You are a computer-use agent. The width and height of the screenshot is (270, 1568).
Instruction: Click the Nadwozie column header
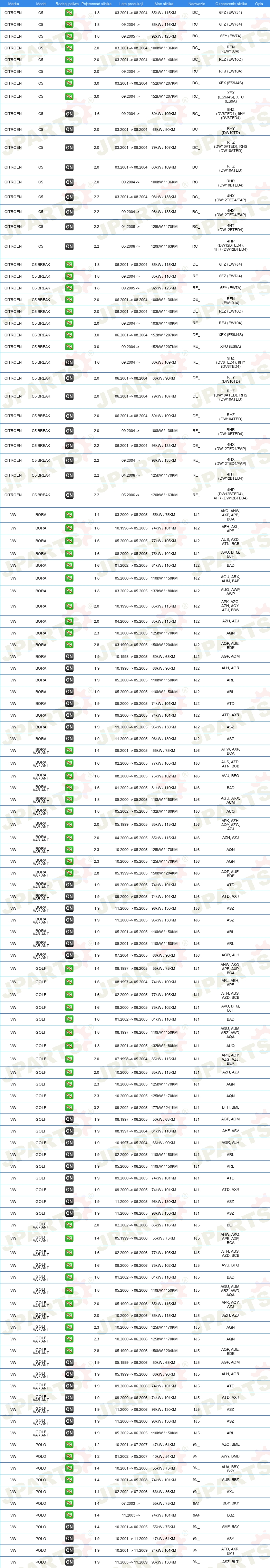196,4
